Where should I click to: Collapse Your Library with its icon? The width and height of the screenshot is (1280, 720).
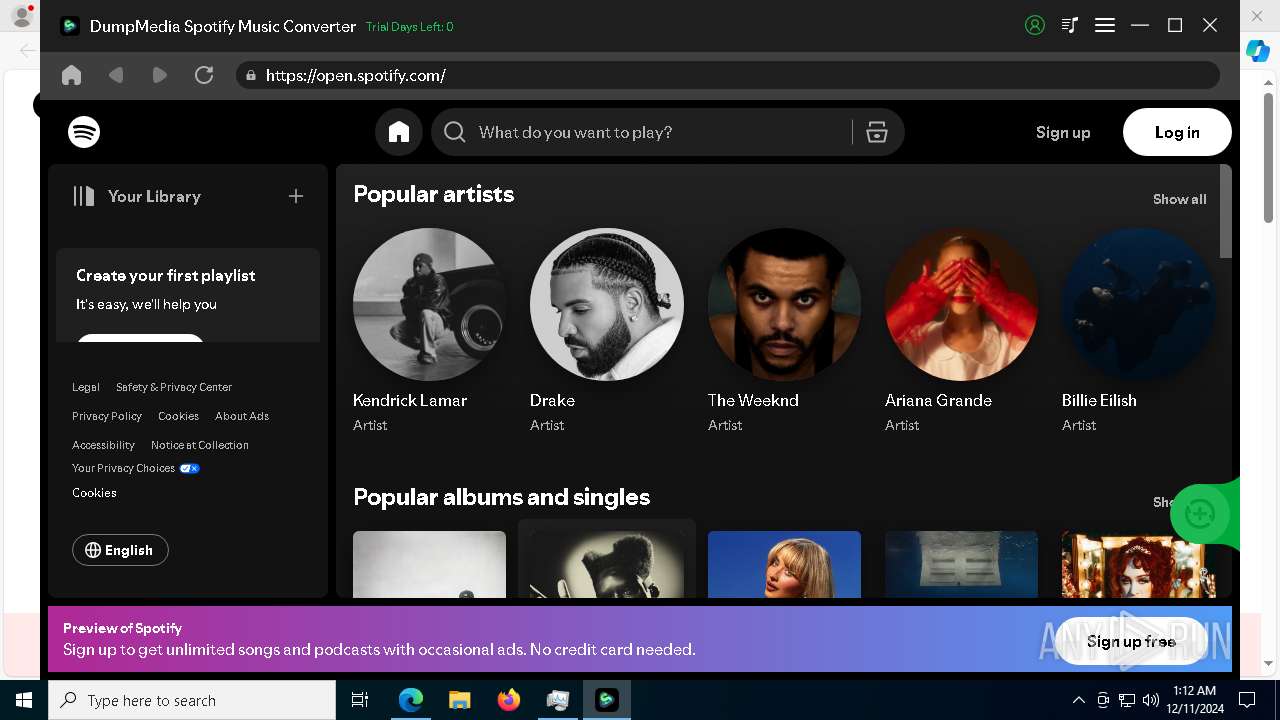tap(84, 196)
